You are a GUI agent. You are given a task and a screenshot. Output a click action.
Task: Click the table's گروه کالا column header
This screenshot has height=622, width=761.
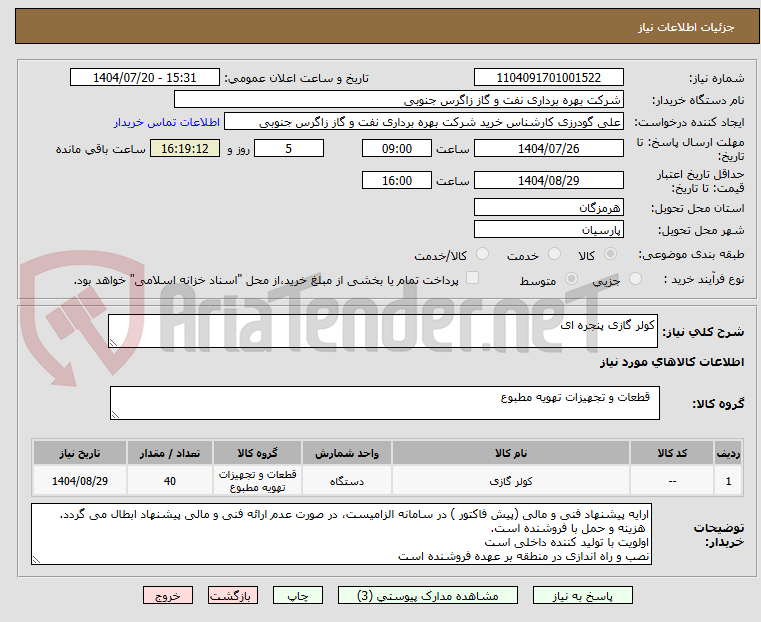257,453
